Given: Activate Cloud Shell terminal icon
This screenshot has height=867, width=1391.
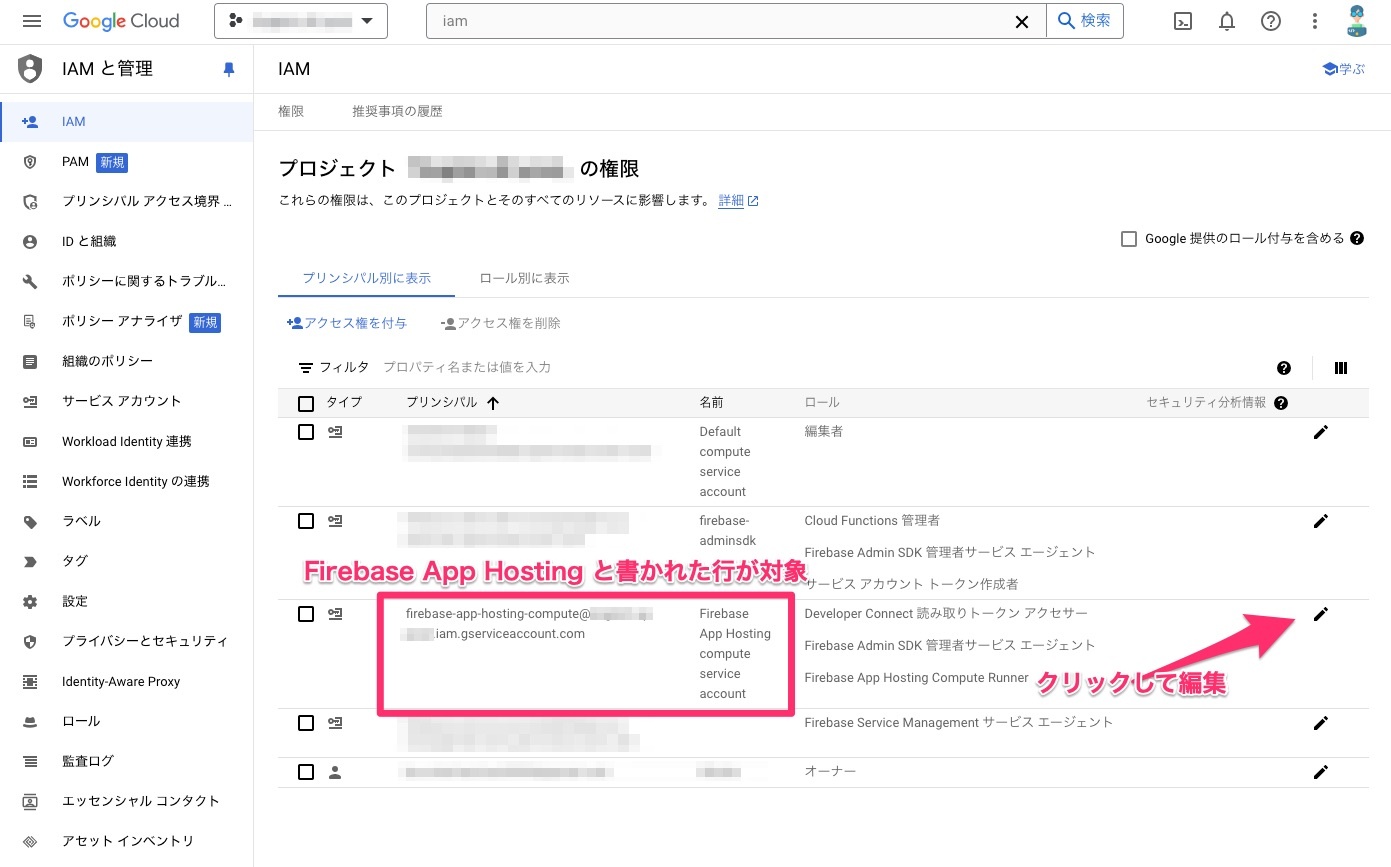Looking at the screenshot, I should point(1183,21).
